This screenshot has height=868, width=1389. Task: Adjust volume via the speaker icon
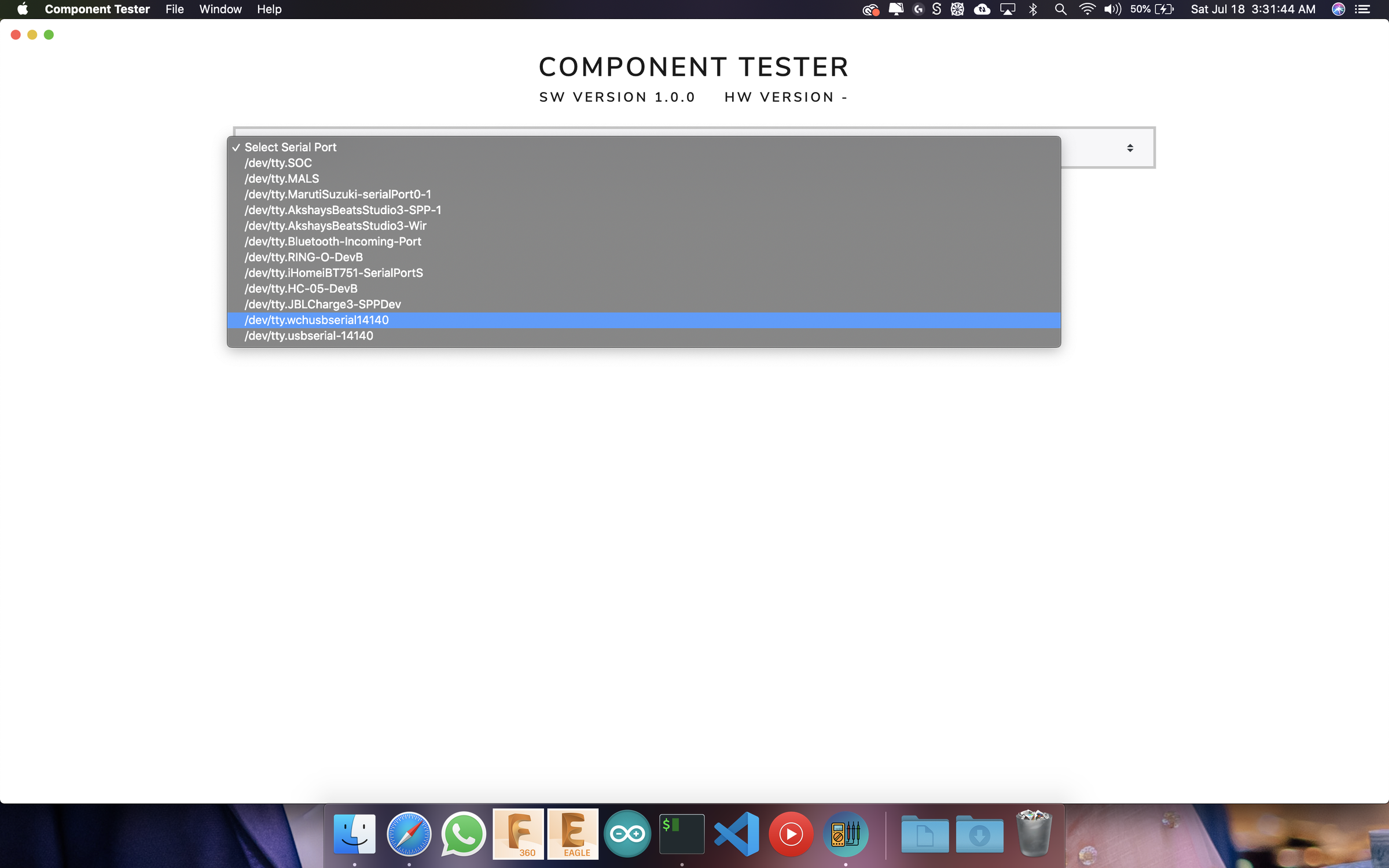(x=1112, y=9)
